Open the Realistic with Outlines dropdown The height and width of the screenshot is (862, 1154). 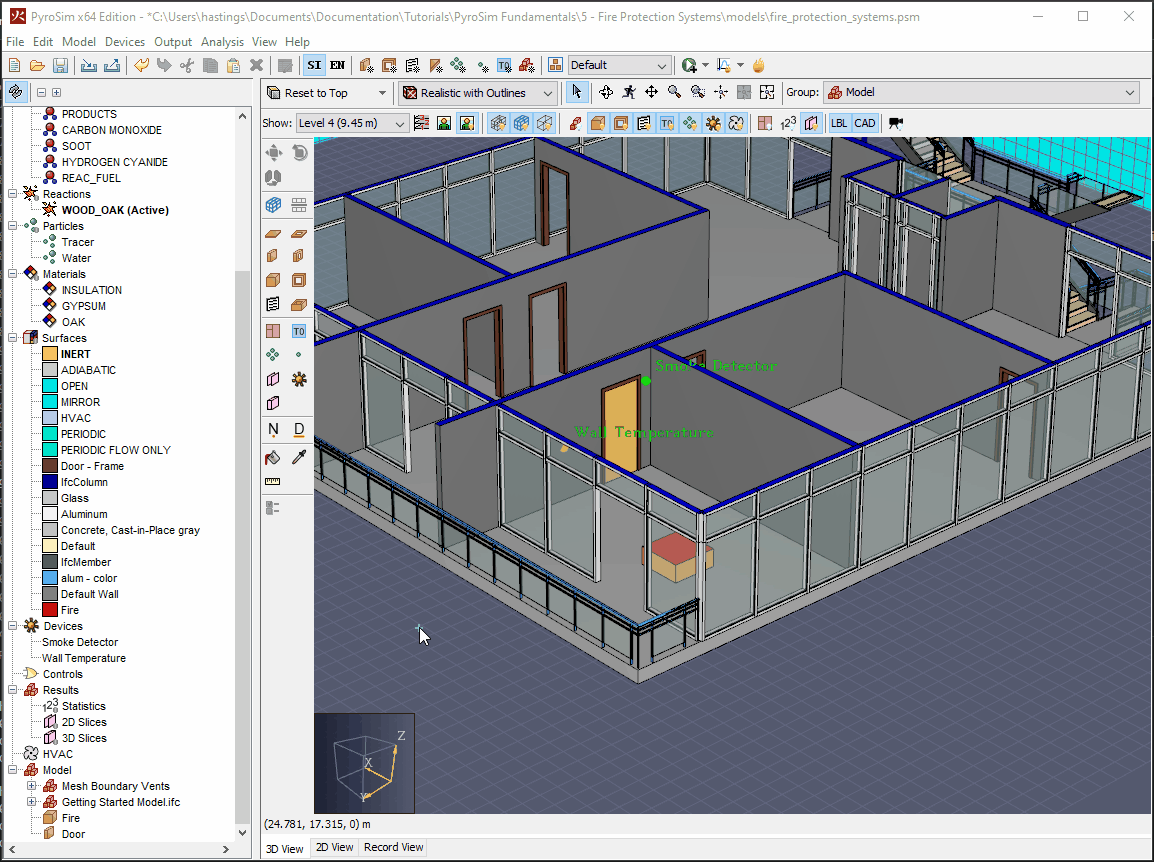[x=478, y=93]
